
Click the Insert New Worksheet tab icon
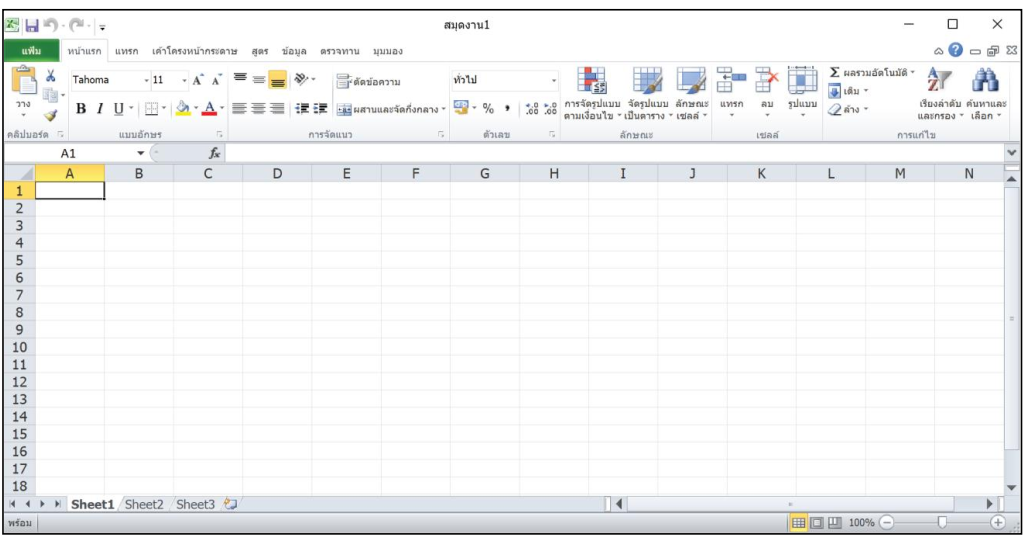pyautogui.click(x=231, y=504)
